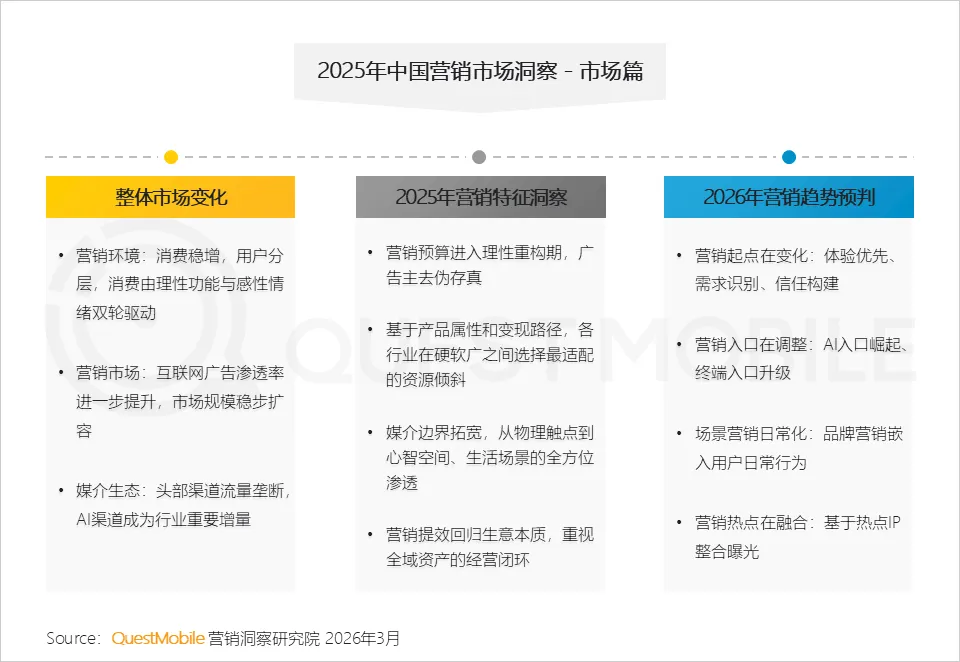Click the blue timeline dot
Image resolution: width=960 pixels, height=662 pixels.
[789, 156]
